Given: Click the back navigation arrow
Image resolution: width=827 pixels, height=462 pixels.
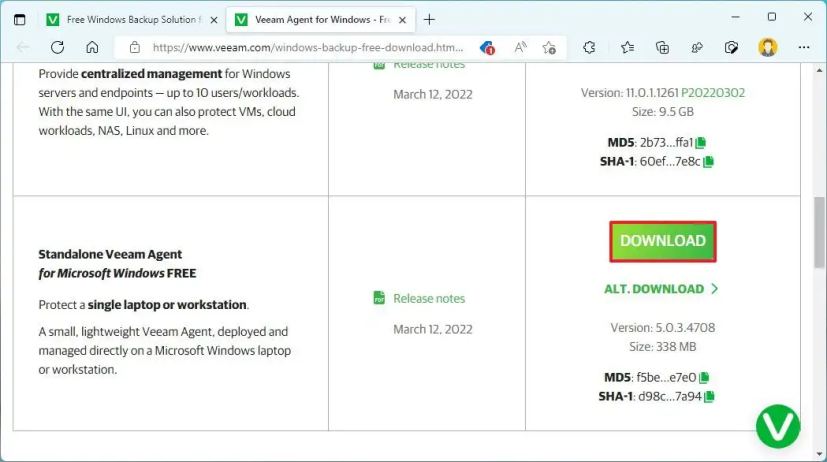Looking at the screenshot, I should click(23, 47).
